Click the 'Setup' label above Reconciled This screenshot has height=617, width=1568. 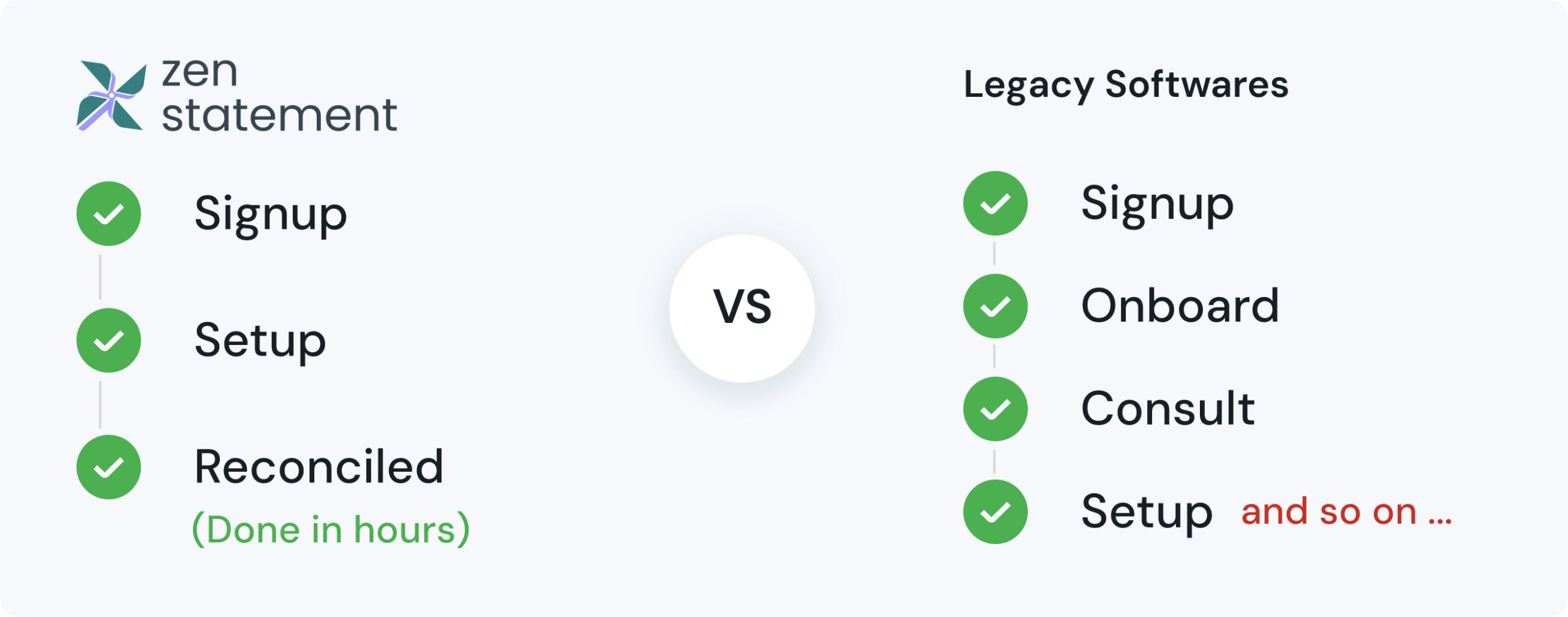coord(260,341)
